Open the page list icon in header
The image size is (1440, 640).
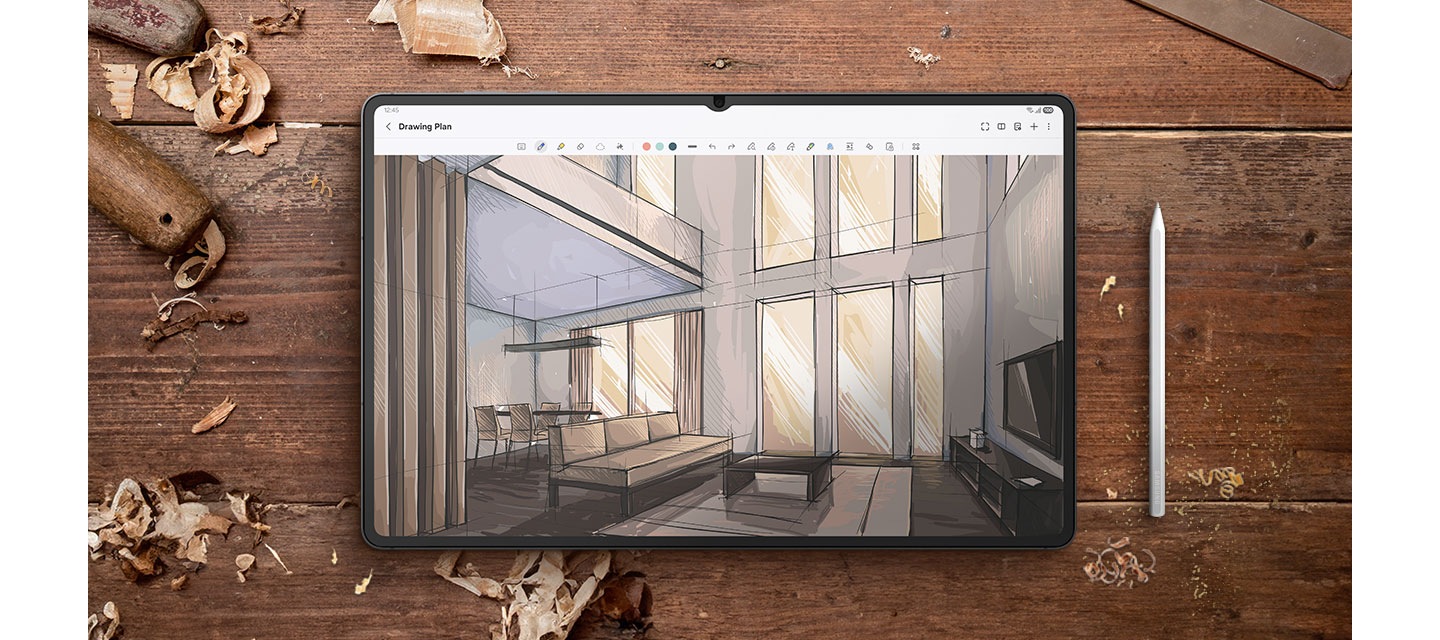pyautogui.click(x=1017, y=127)
